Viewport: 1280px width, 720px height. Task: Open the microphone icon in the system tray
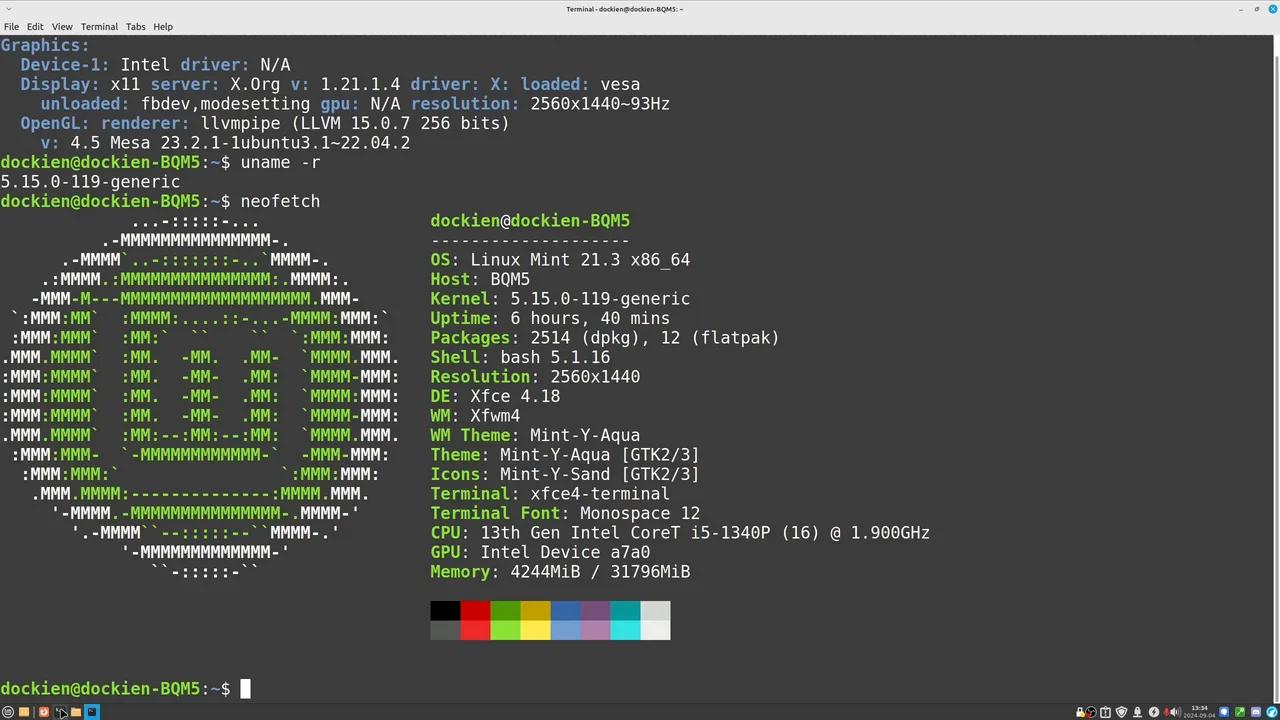click(x=1136, y=712)
